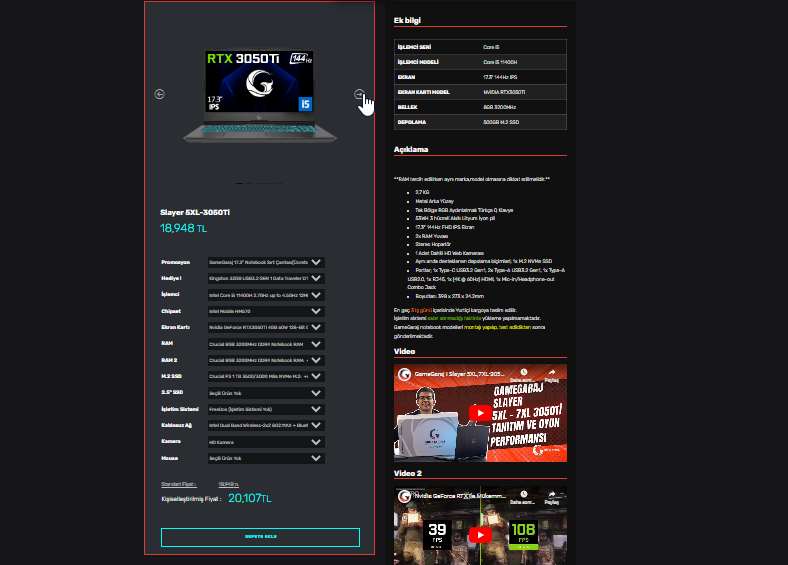Click the Standart Fiyat label
788x565 pixels.
tap(178, 484)
